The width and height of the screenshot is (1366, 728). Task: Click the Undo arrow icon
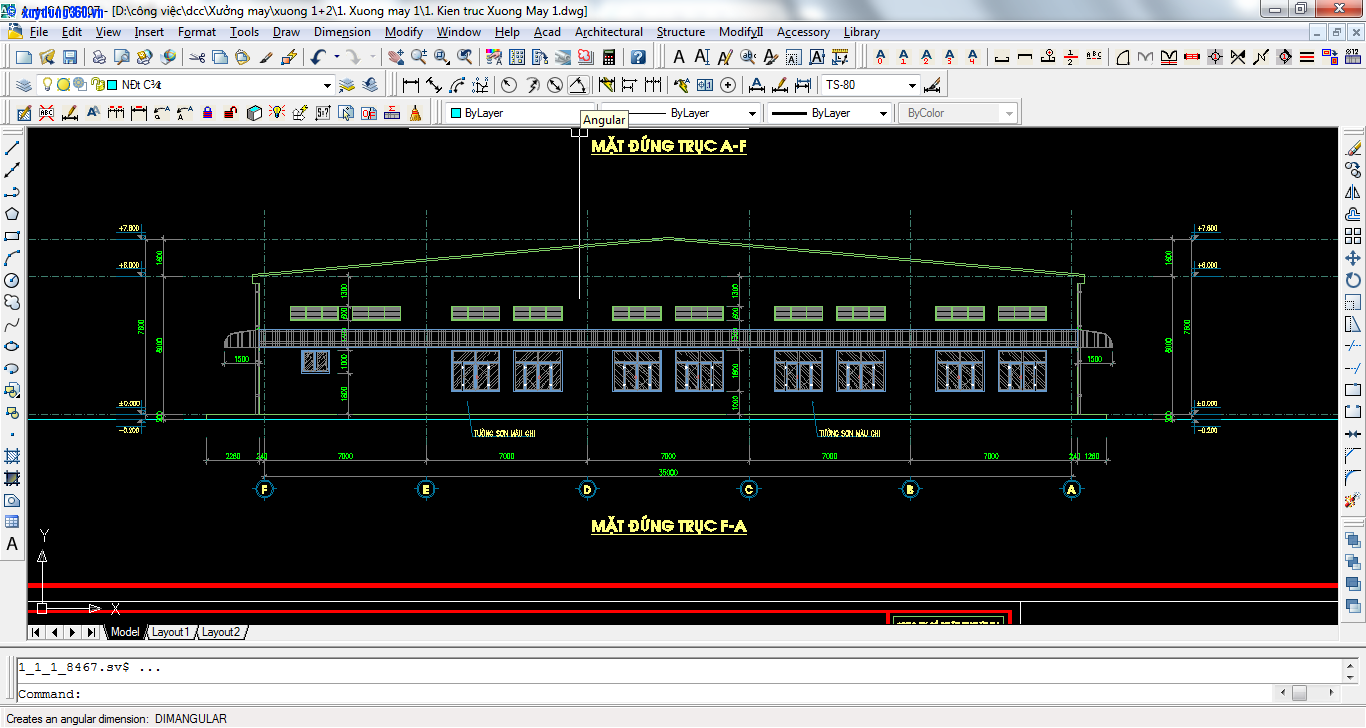pos(318,58)
